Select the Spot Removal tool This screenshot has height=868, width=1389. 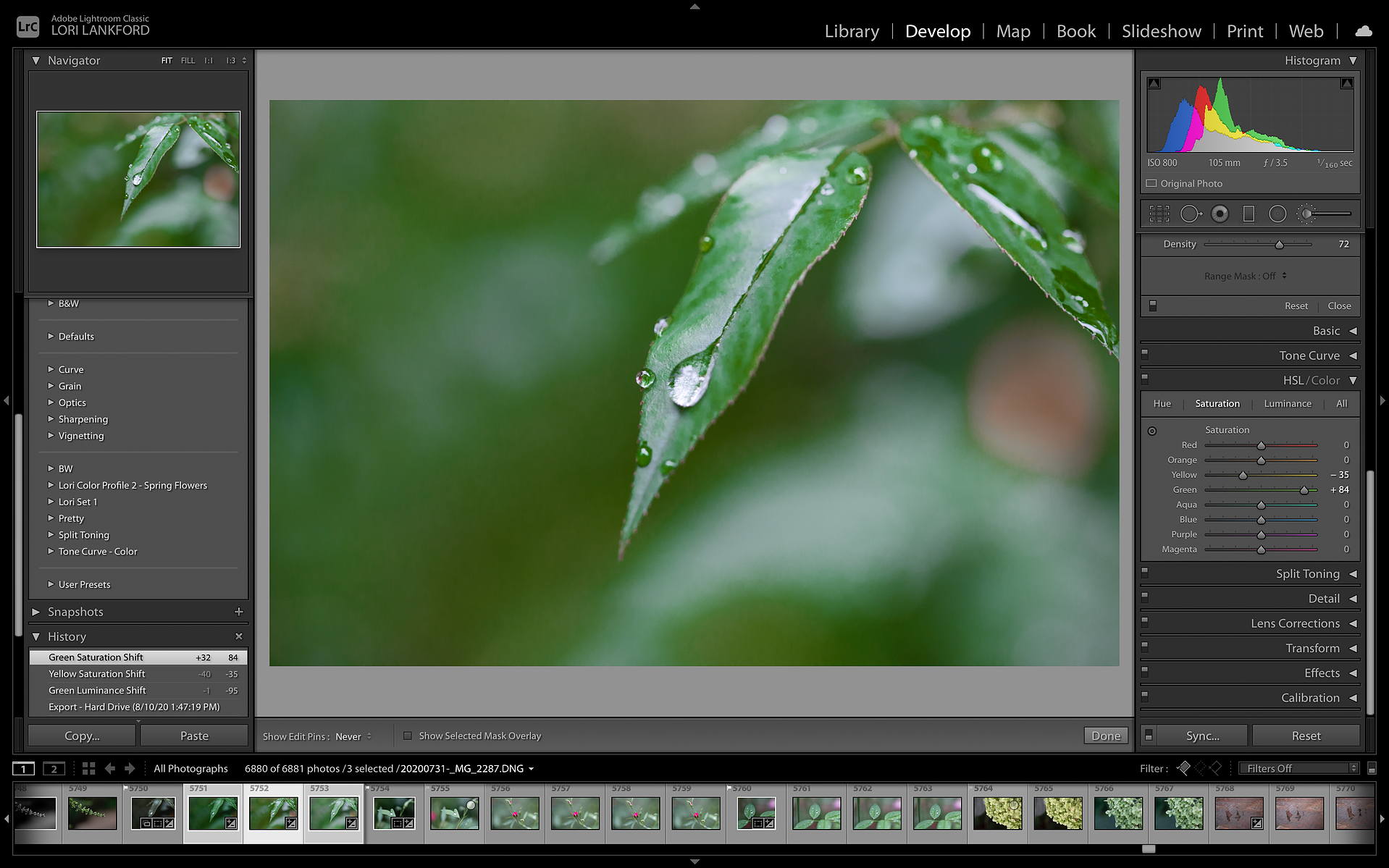1191,214
